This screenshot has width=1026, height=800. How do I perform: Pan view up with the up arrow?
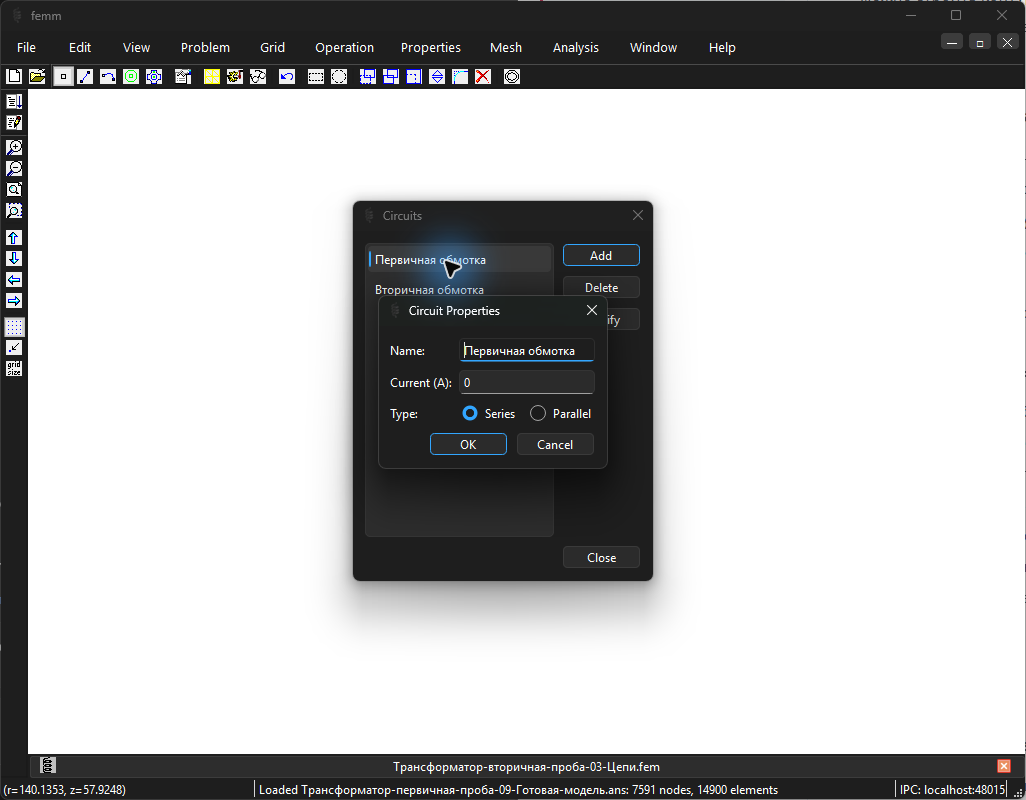(x=14, y=237)
